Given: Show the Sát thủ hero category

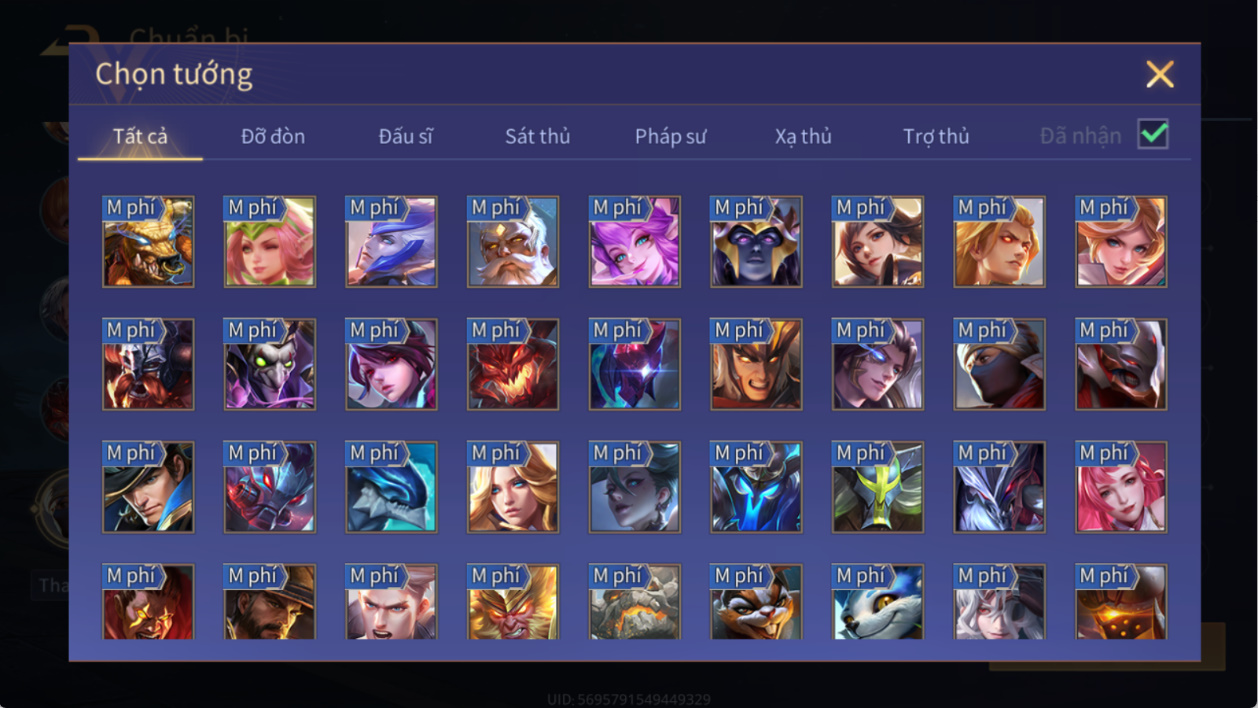Looking at the screenshot, I should point(537,136).
